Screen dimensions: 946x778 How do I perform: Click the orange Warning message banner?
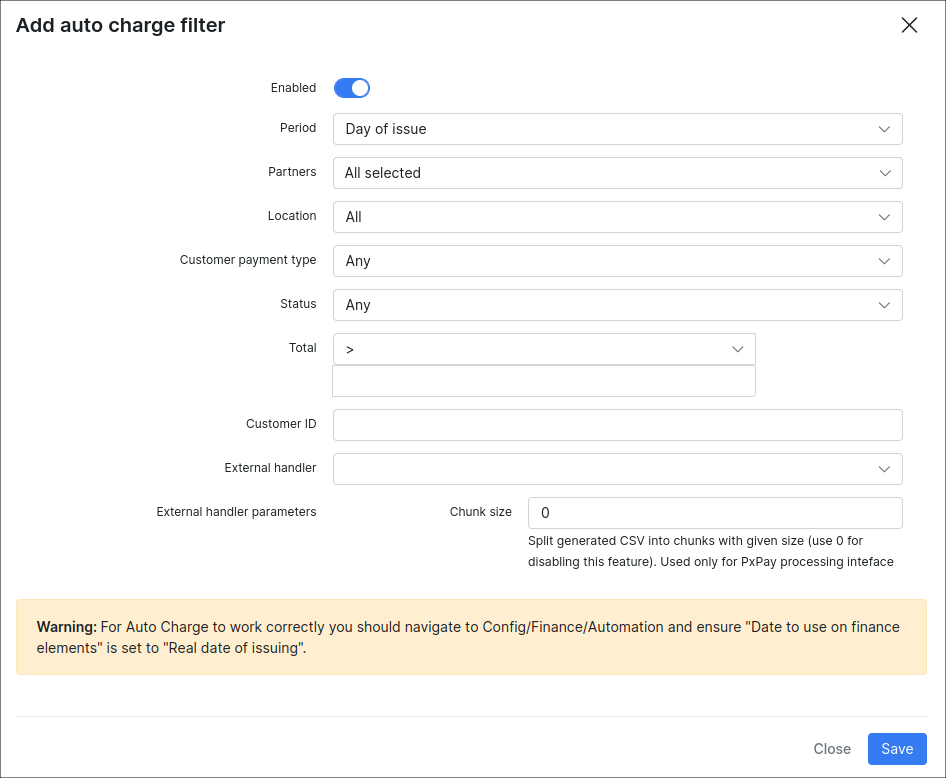[471, 637]
